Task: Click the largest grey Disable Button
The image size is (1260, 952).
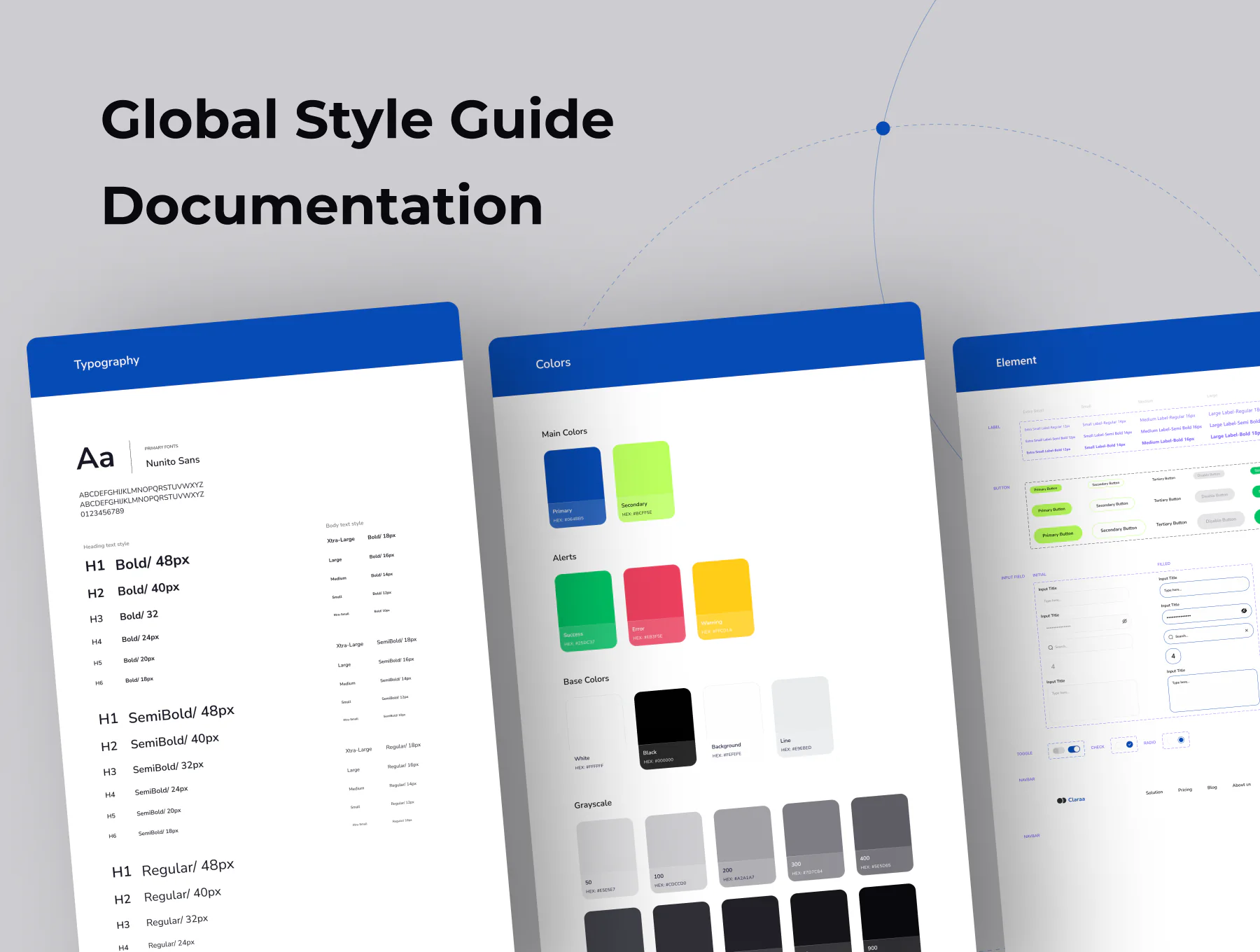Action: coord(1221,520)
